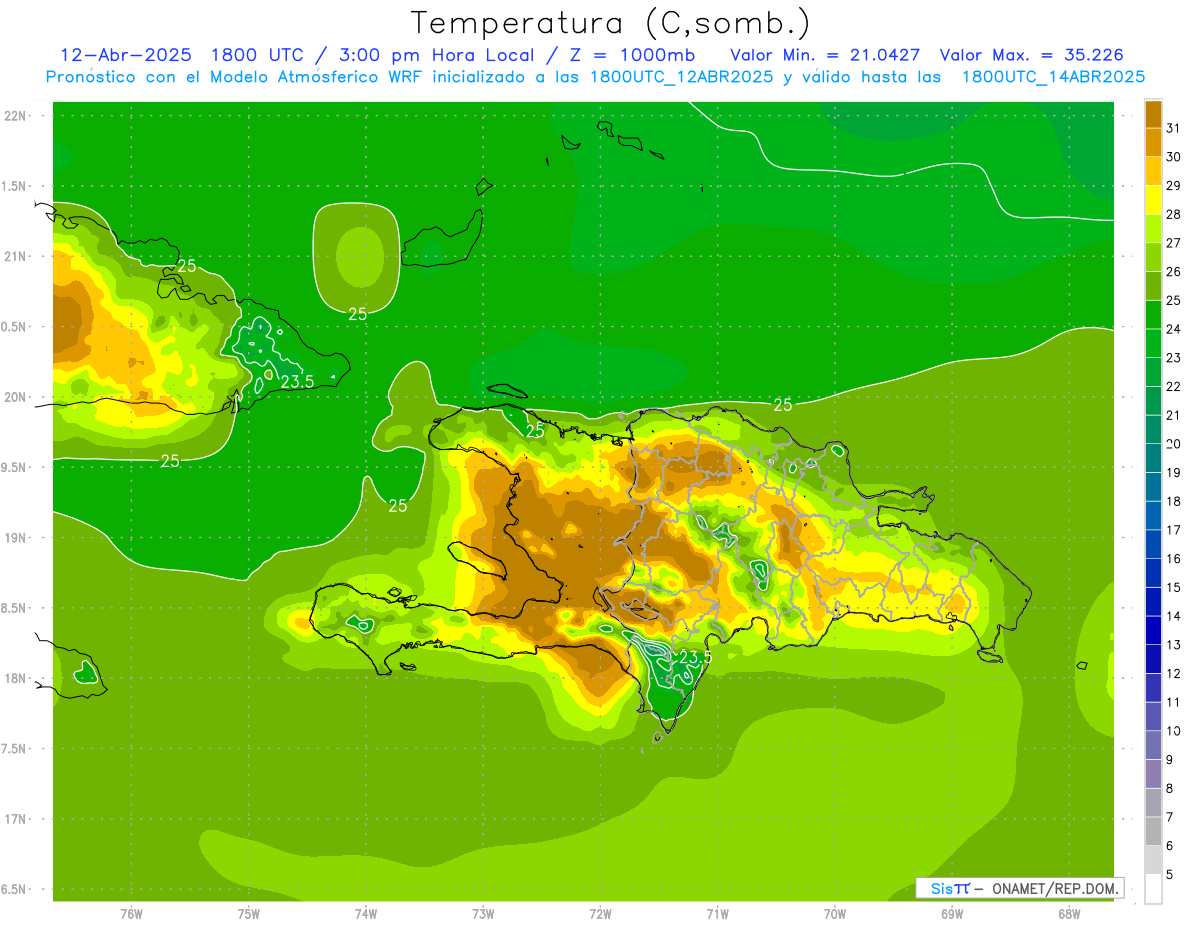The image size is (1200, 927).
Task: Click the "25" label below the oval contour
Action: point(357,313)
